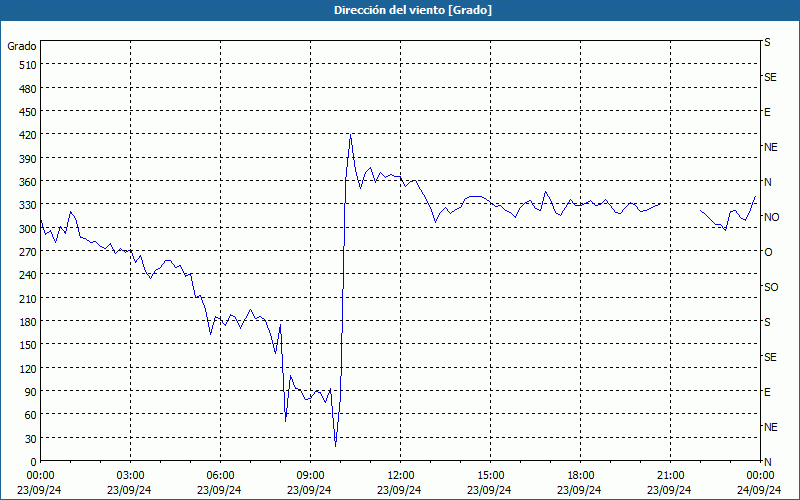Click the 21:00 time axis label
The width and height of the screenshot is (800, 500).
pos(670,476)
